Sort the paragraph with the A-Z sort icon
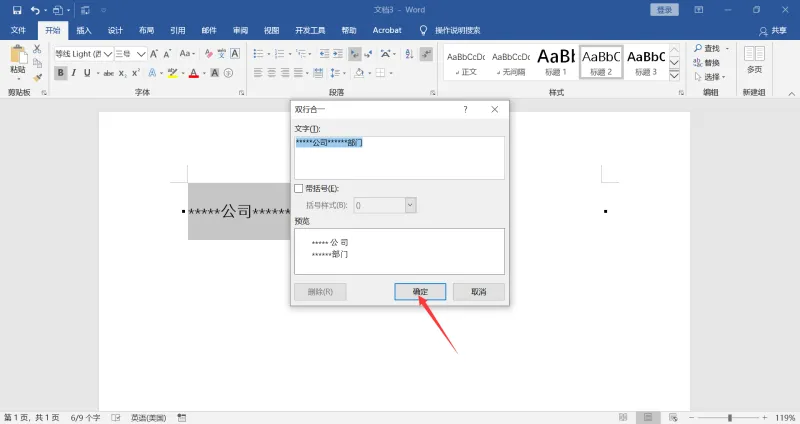The image size is (800, 424). (409, 54)
